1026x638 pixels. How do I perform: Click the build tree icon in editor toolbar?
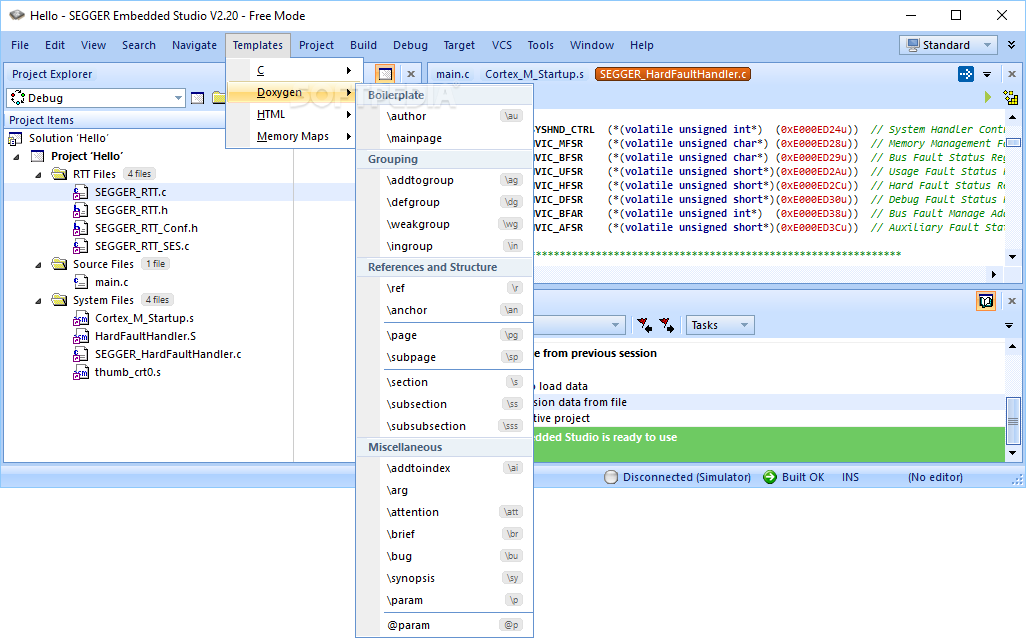tap(1010, 97)
